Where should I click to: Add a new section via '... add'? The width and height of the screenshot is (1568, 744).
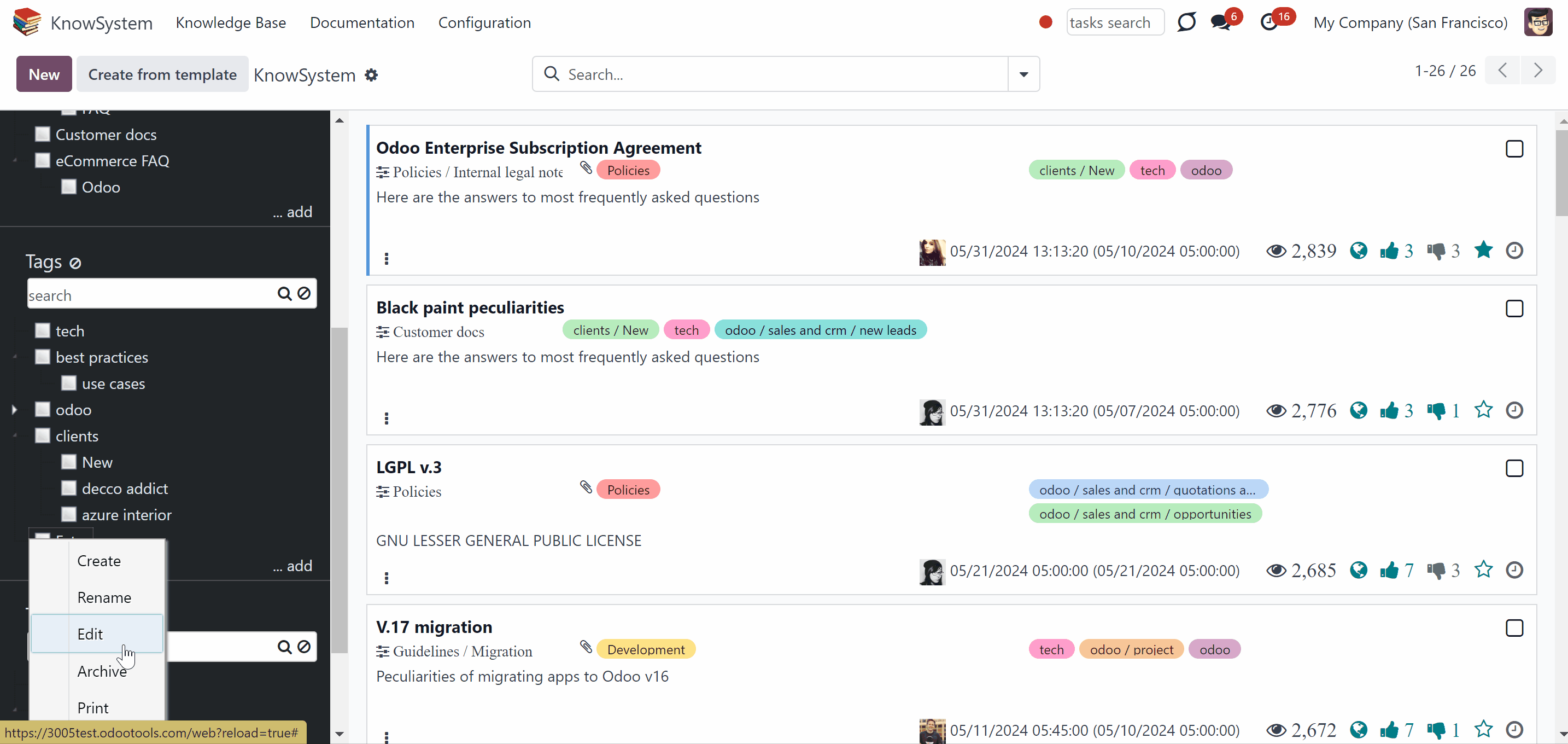click(x=292, y=212)
